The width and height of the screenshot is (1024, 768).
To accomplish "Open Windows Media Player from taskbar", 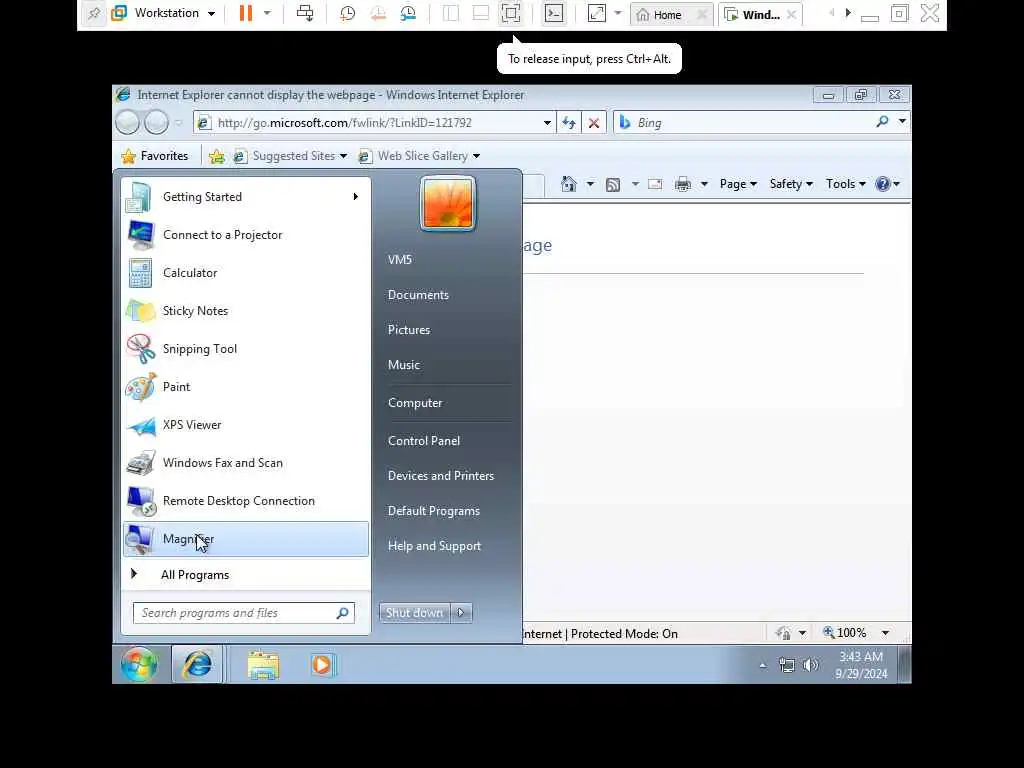I will click(x=322, y=665).
